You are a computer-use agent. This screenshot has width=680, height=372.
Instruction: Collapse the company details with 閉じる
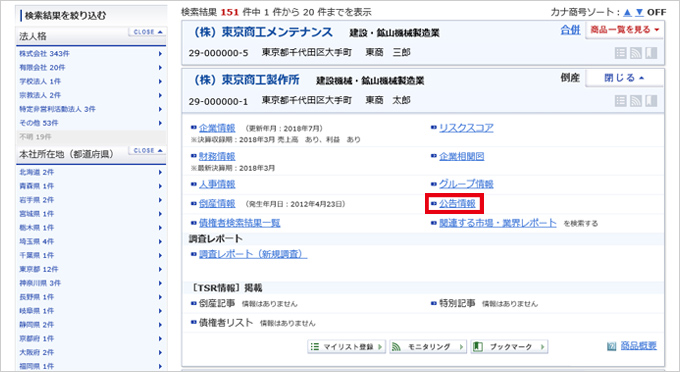click(624, 78)
